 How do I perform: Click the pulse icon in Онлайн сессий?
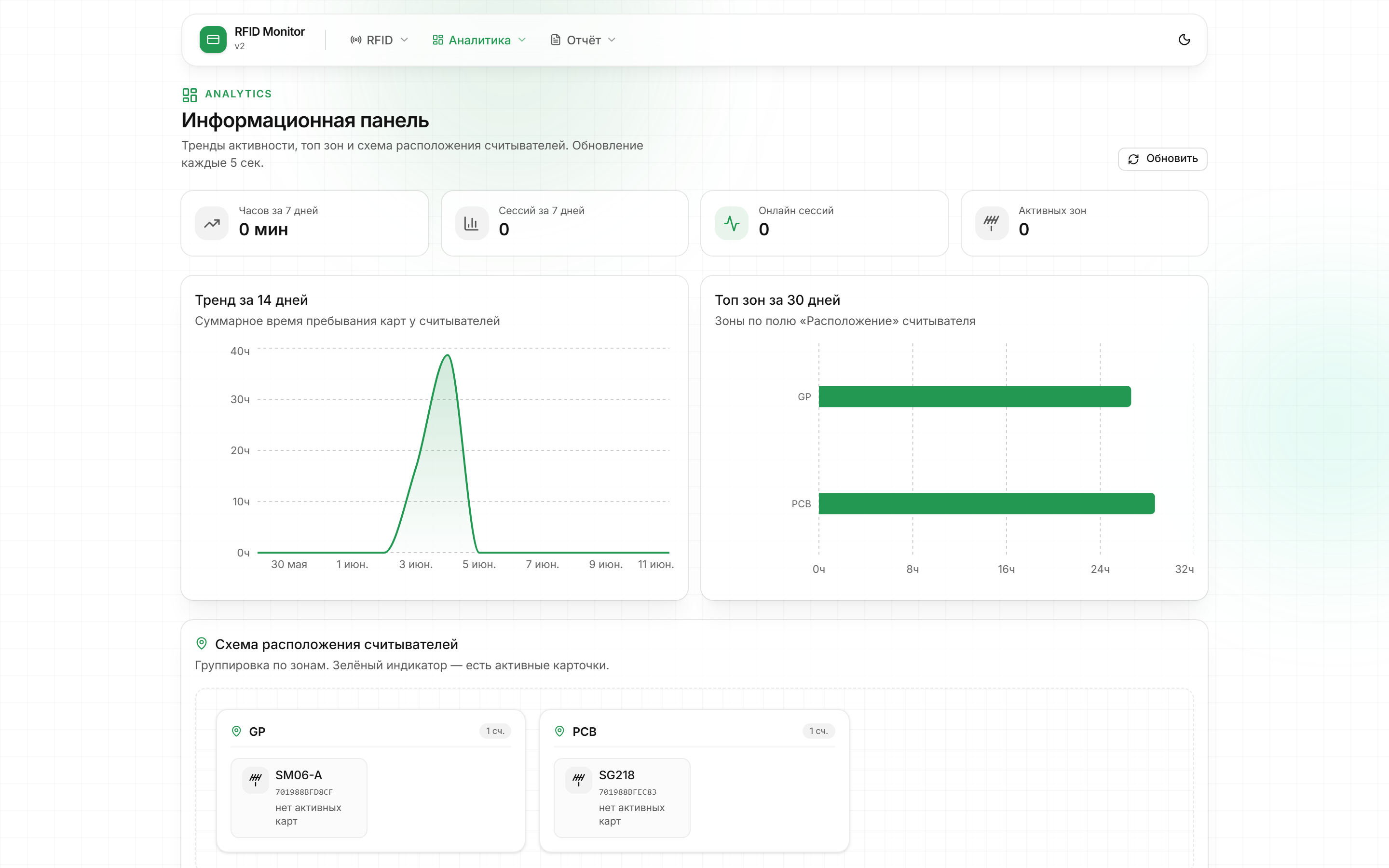732,223
